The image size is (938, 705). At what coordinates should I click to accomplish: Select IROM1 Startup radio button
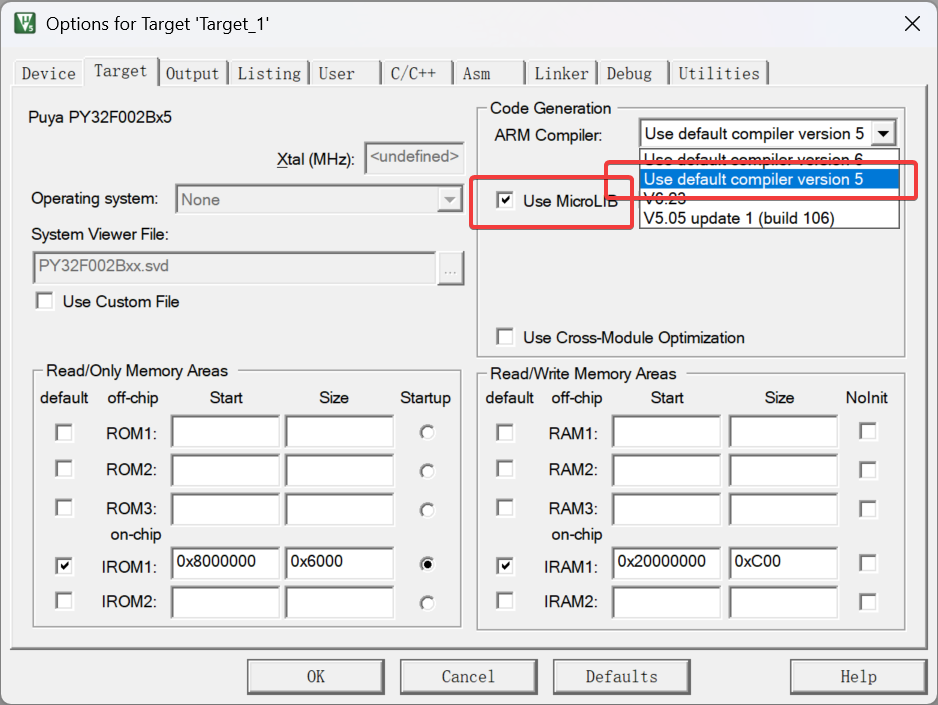427,564
